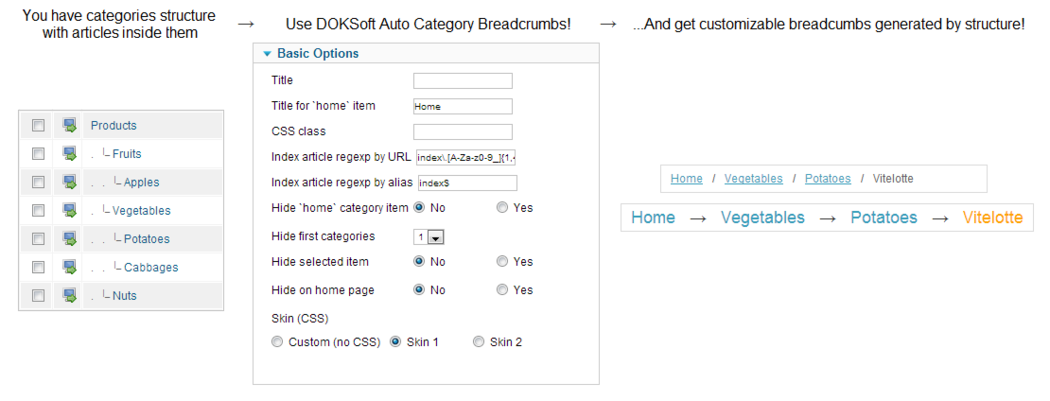This screenshot has width=1050, height=401.
Task: Select Yes for Hide home category item
Action: [502, 208]
